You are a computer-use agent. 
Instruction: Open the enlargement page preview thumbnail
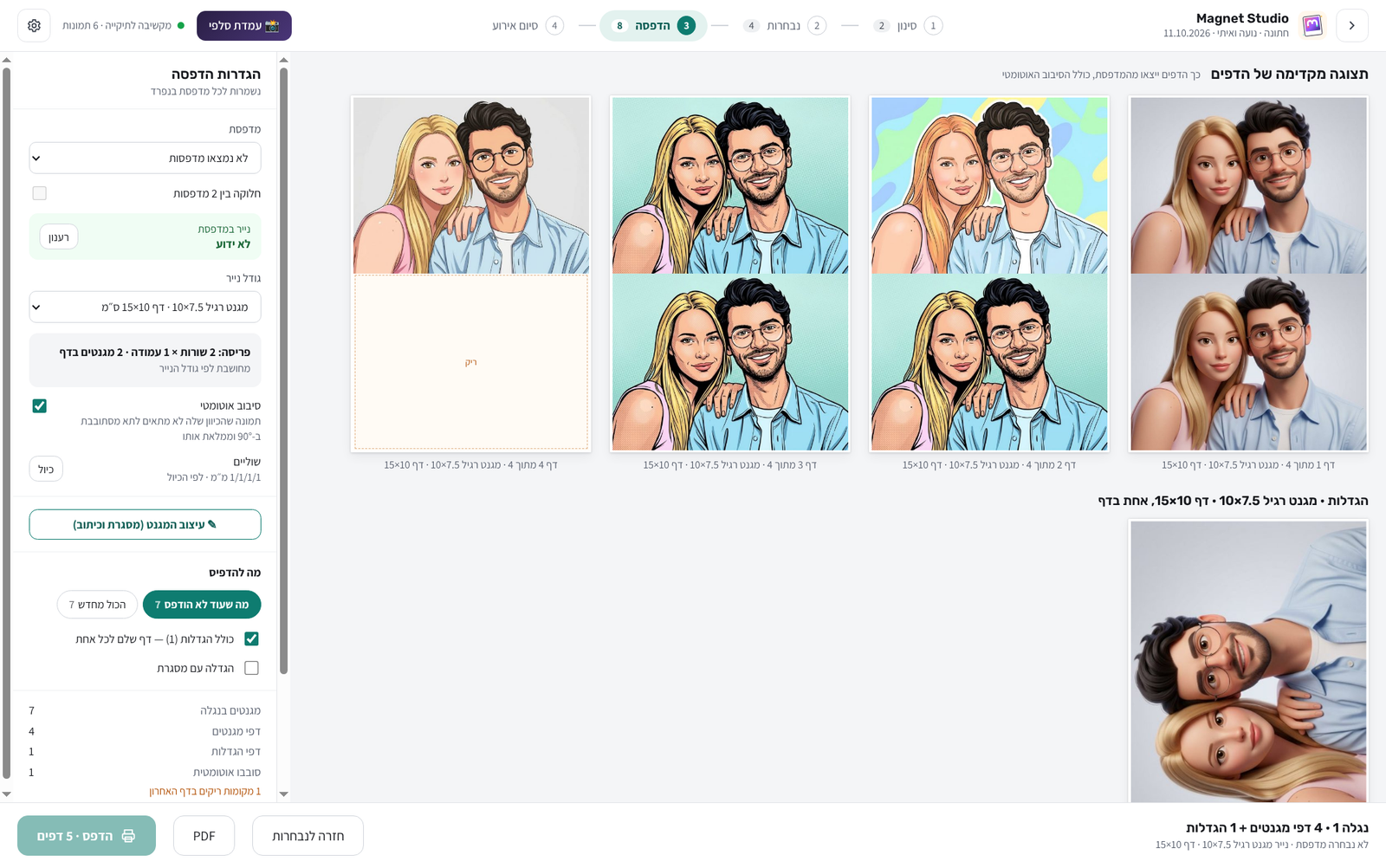[1248, 662]
